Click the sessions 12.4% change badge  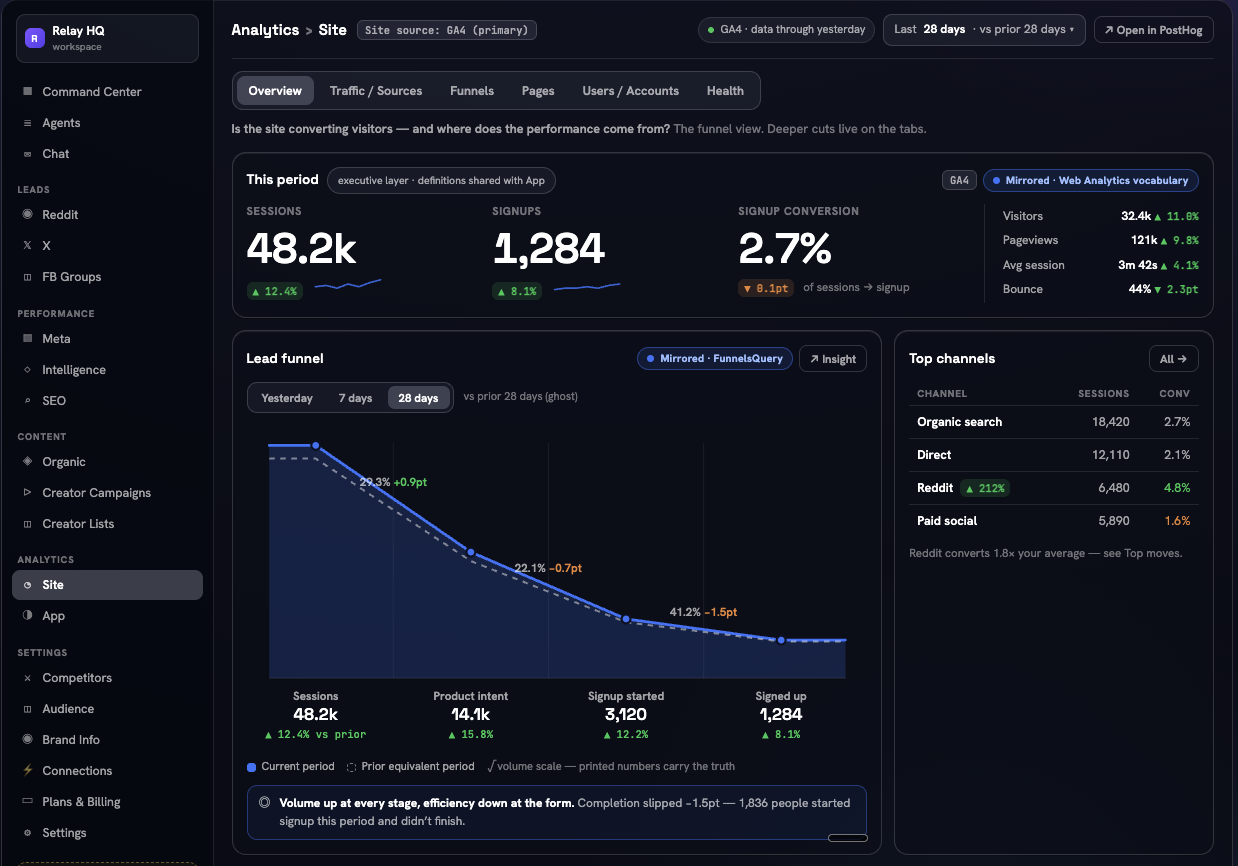(x=275, y=291)
